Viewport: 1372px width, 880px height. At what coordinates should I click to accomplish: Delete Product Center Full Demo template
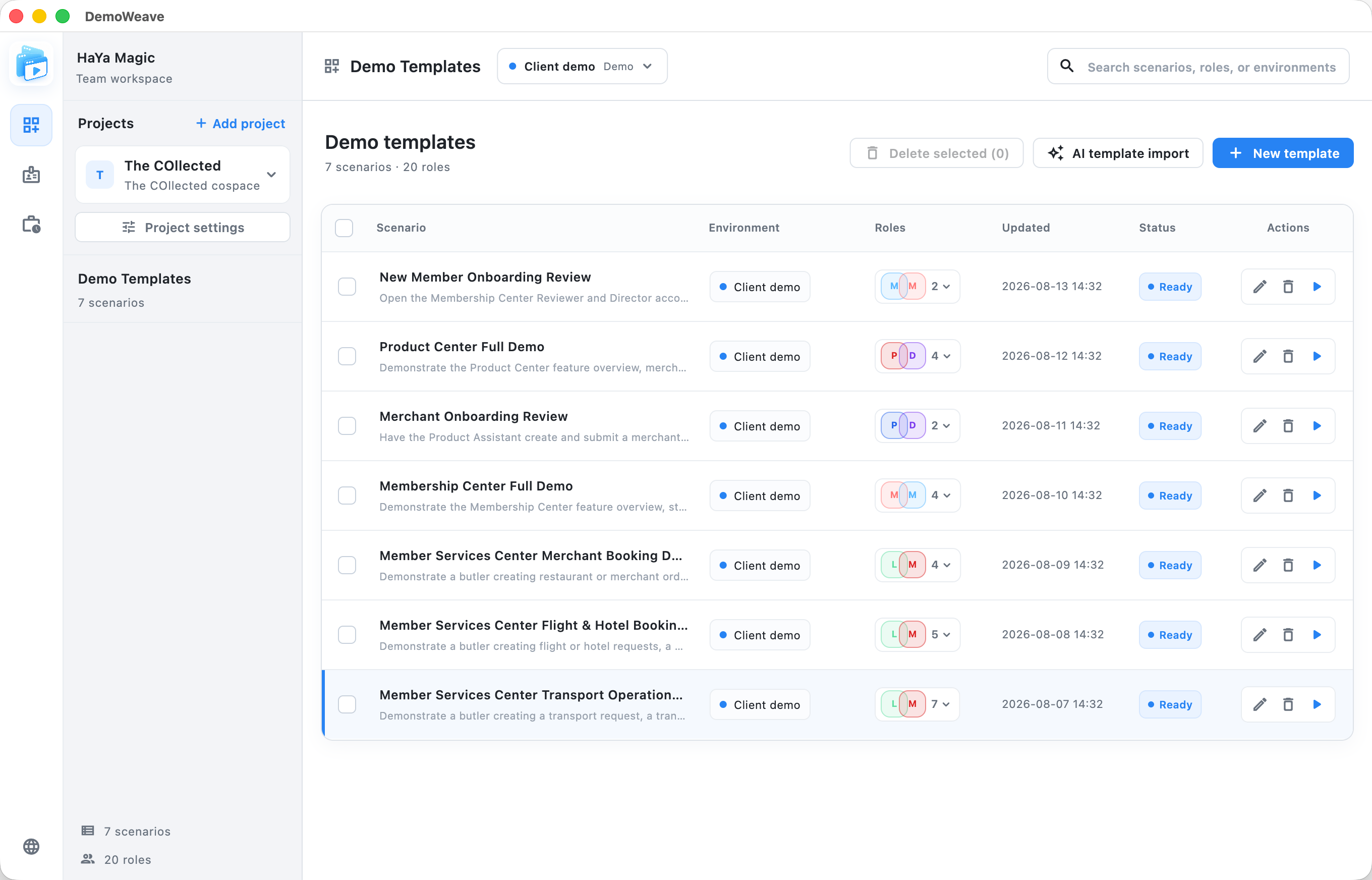[1288, 357]
